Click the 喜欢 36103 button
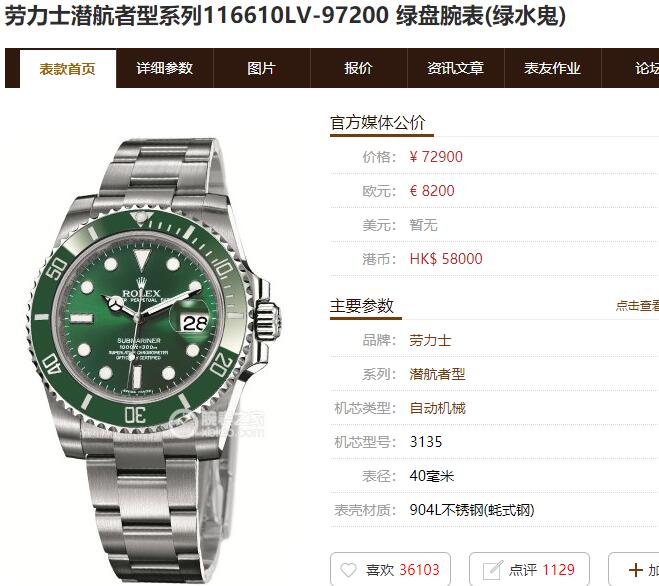This screenshot has height=586, width=659. [x=390, y=570]
